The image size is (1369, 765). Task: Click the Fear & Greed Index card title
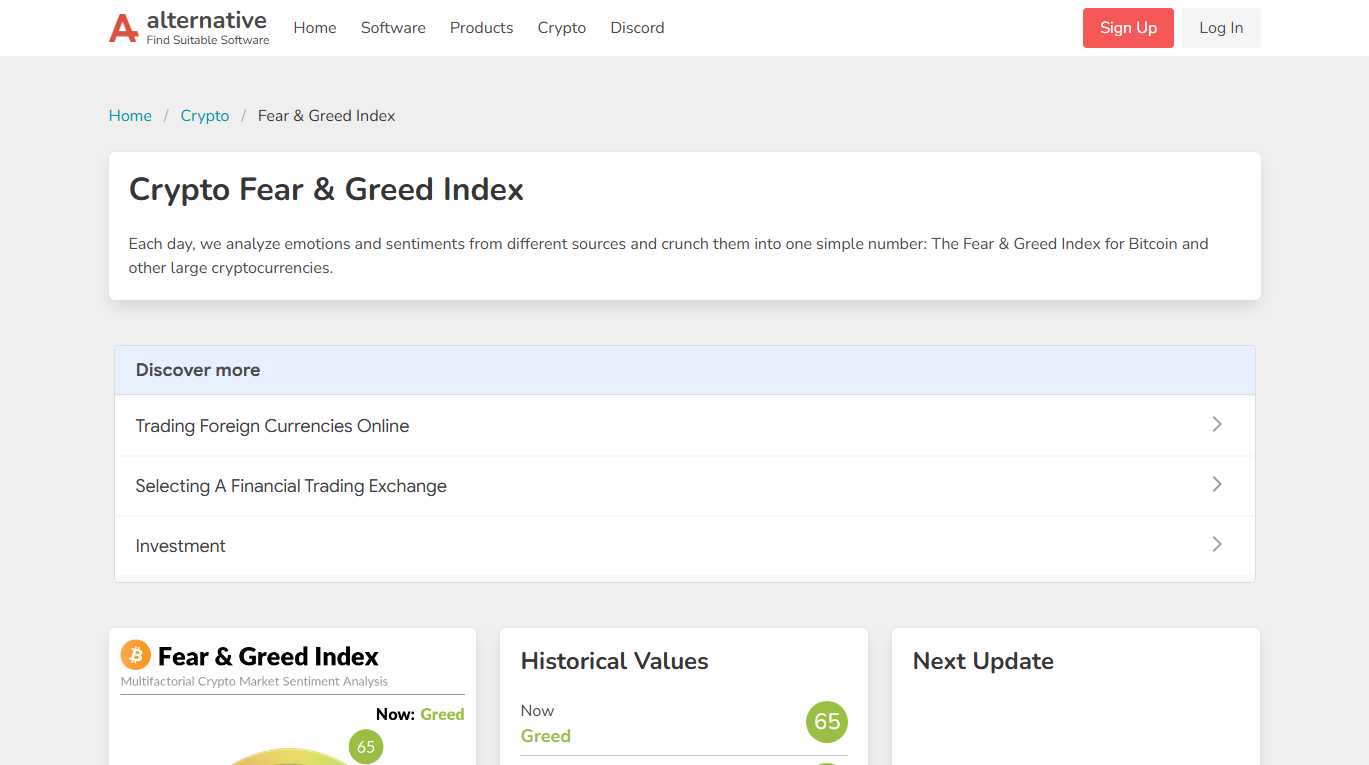coord(268,656)
